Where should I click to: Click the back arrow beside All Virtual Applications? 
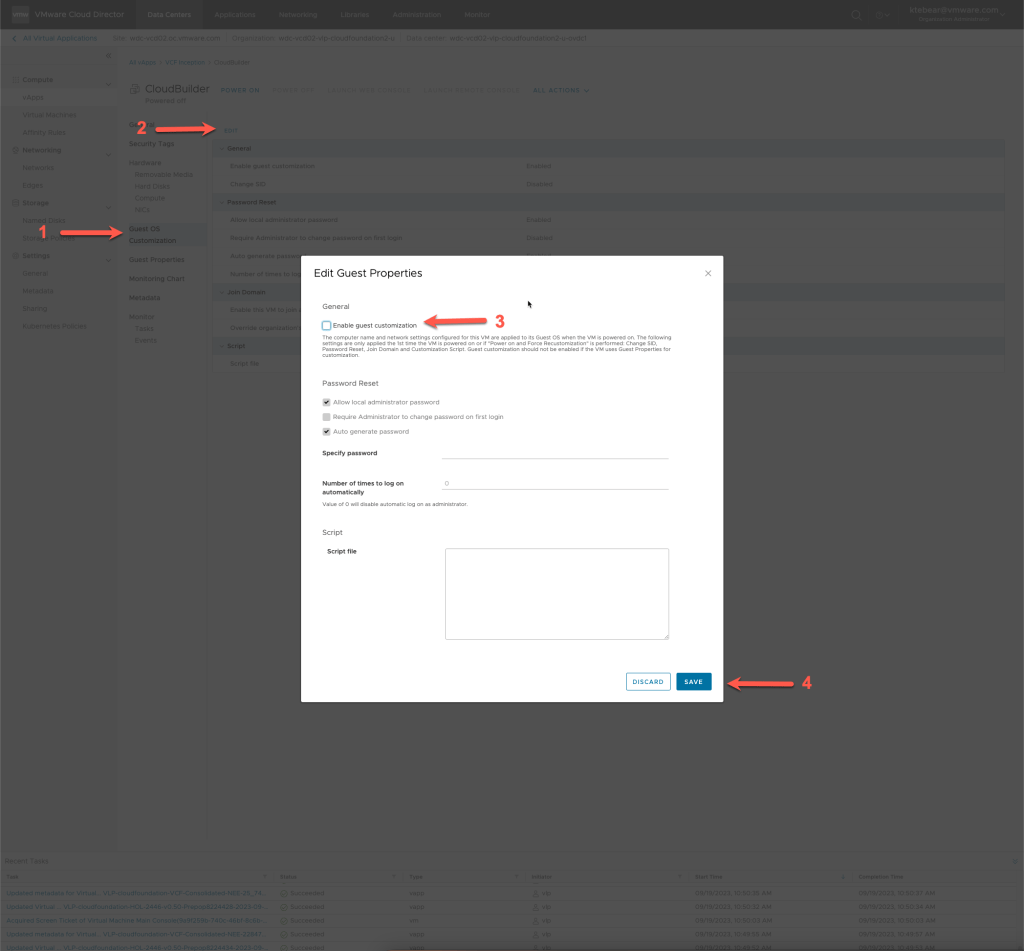pos(14,39)
